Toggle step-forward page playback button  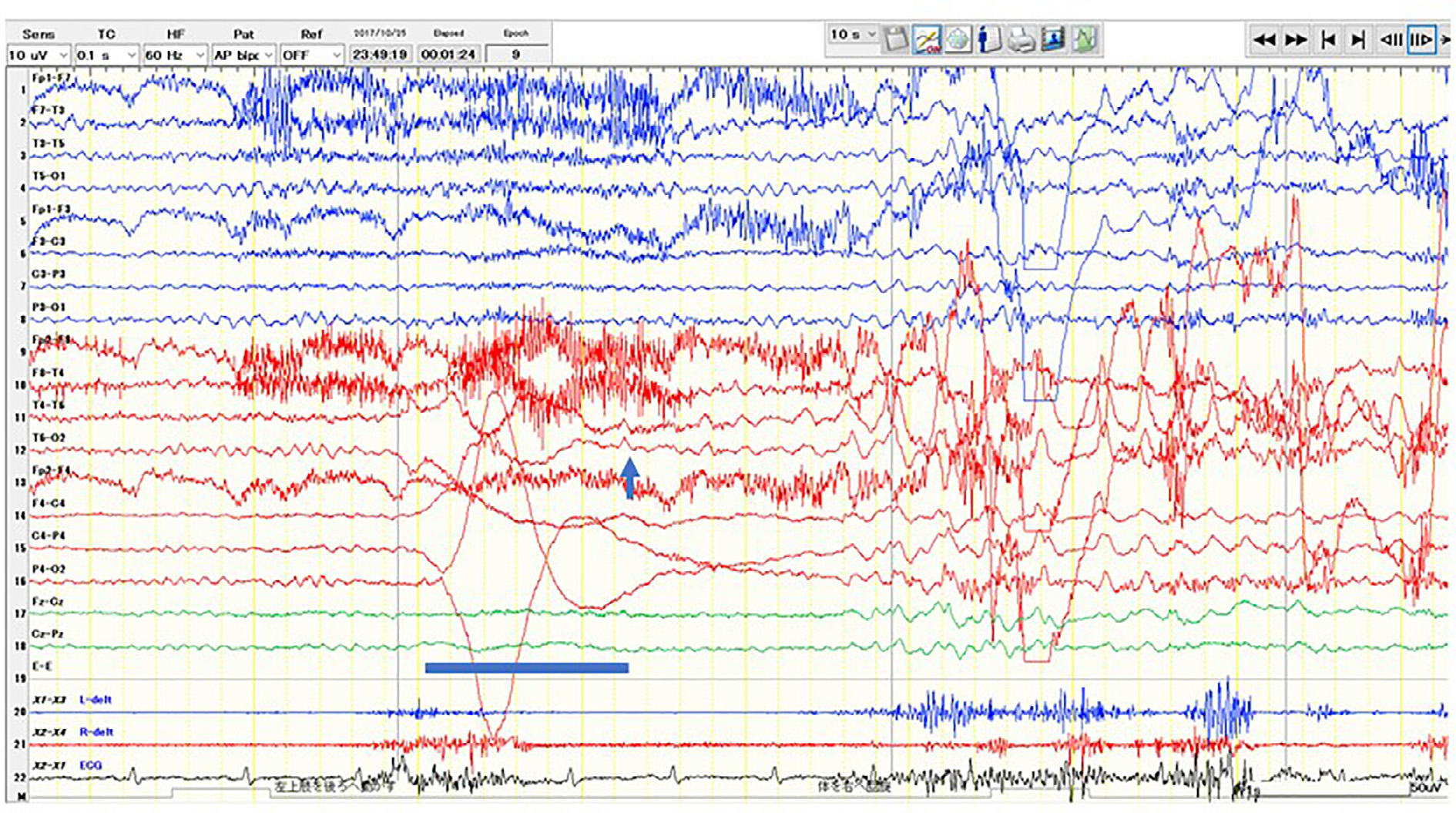pyautogui.click(x=1421, y=40)
